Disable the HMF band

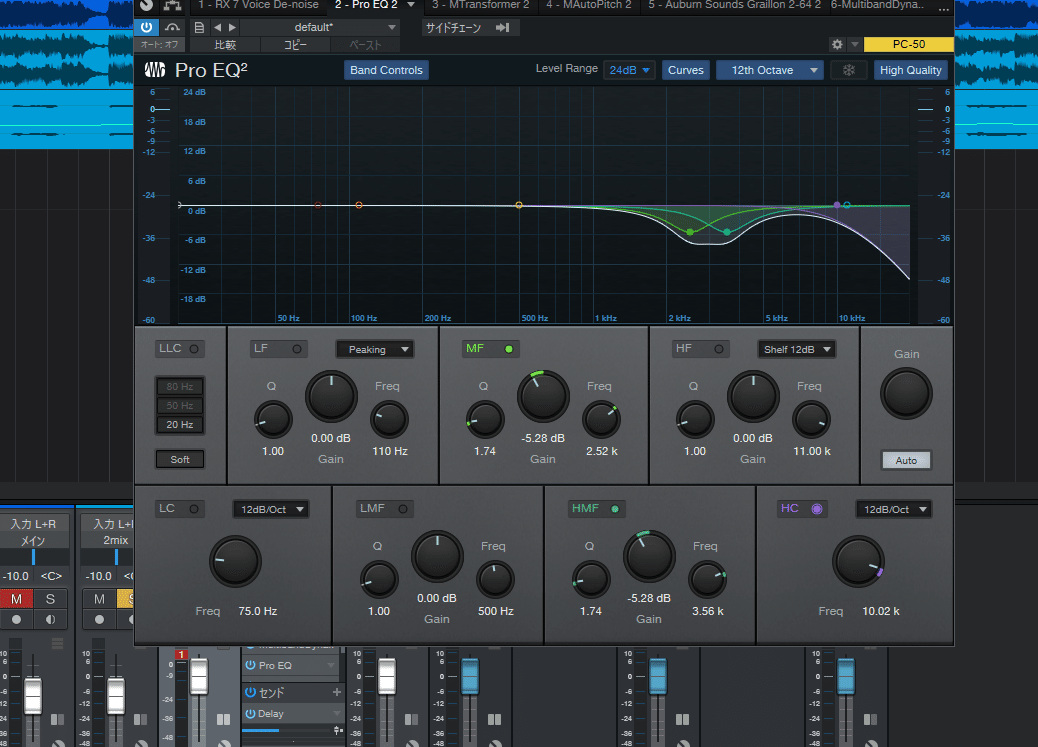(x=615, y=509)
